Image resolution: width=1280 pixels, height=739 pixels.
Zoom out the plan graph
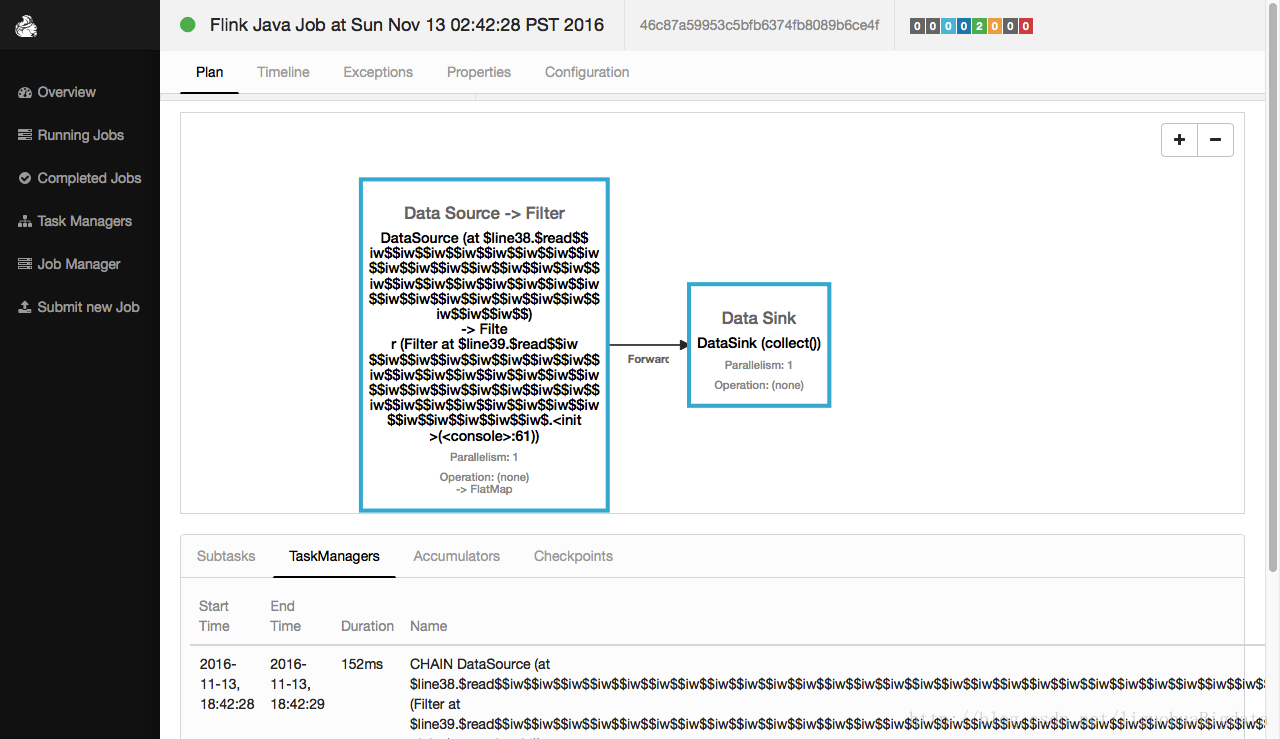point(1215,140)
